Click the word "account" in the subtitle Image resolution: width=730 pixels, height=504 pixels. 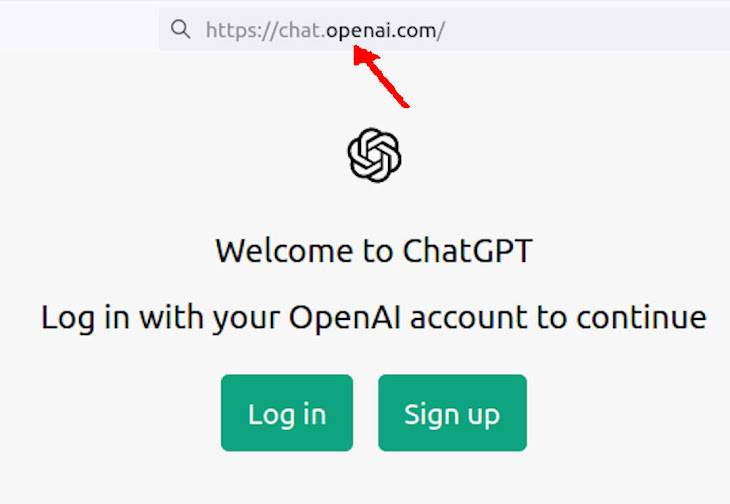point(469,318)
